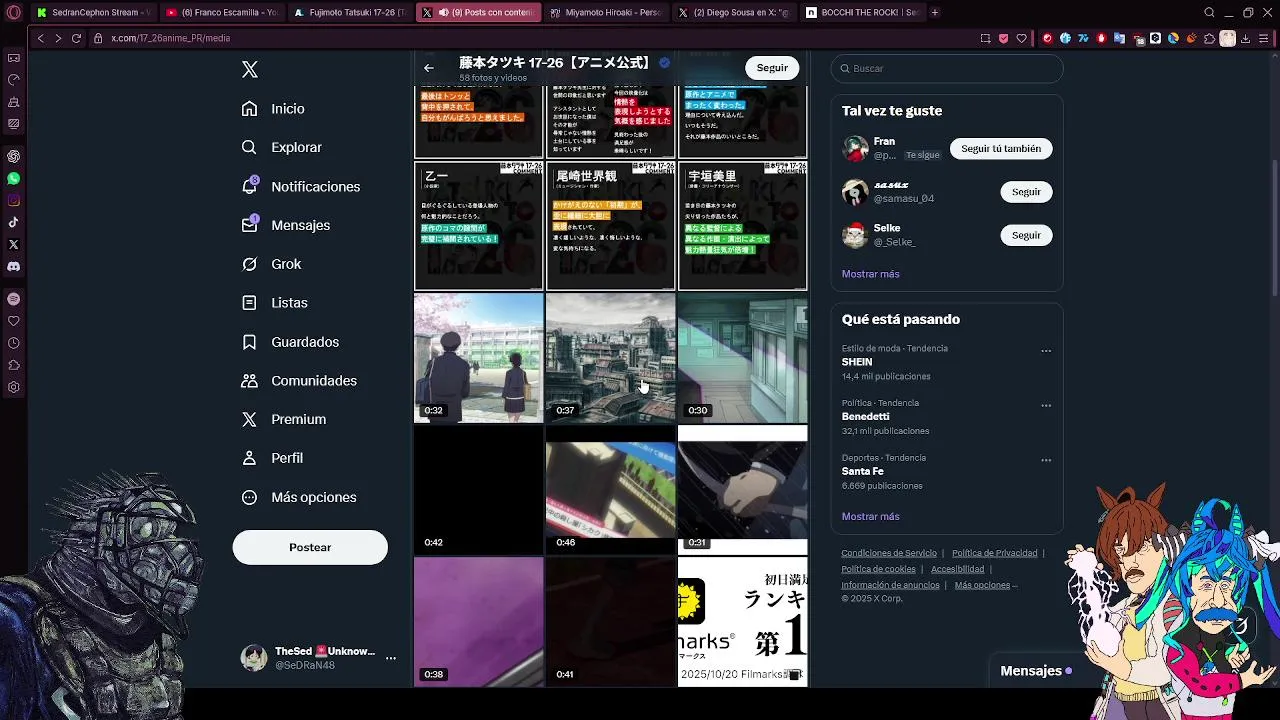
Task: Open Opera sidebar settings gear
Action: pyautogui.click(x=13, y=387)
